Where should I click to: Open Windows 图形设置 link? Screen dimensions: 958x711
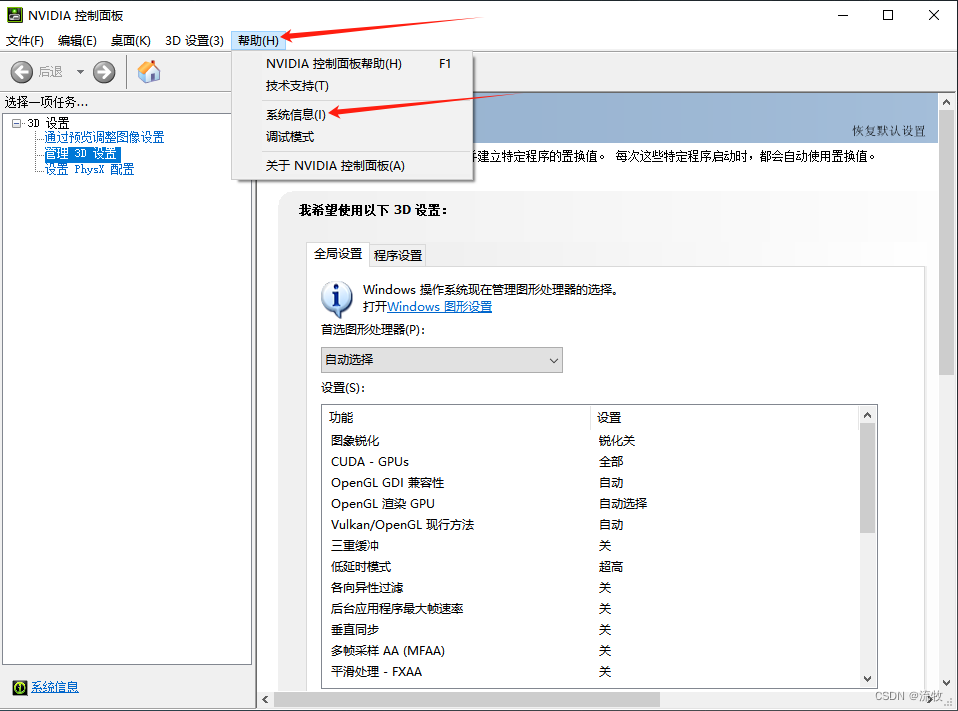tap(439, 307)
